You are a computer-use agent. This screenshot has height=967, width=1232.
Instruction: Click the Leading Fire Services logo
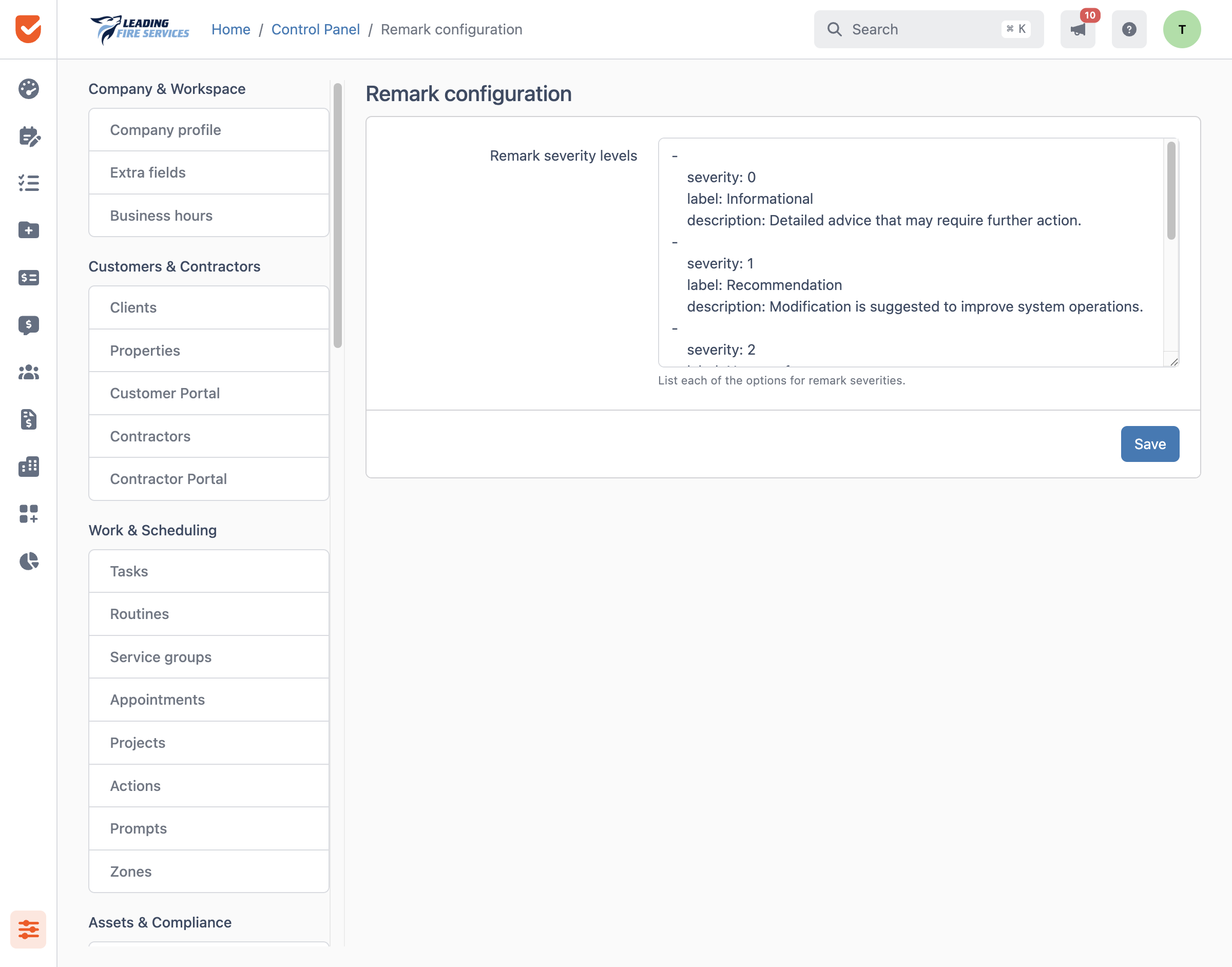tap(139, 29)
